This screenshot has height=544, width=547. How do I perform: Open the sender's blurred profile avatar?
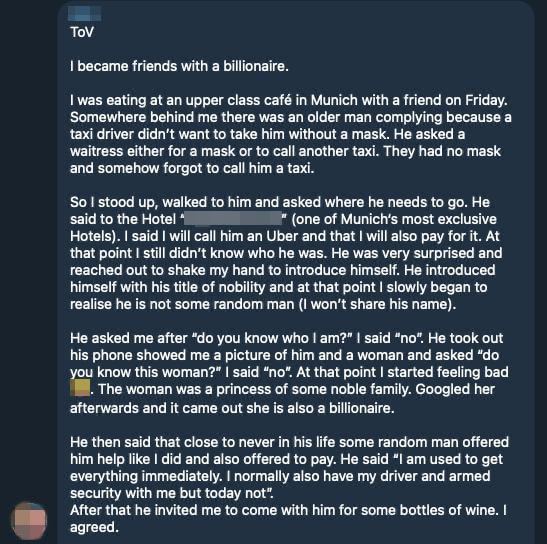(29, 521)
